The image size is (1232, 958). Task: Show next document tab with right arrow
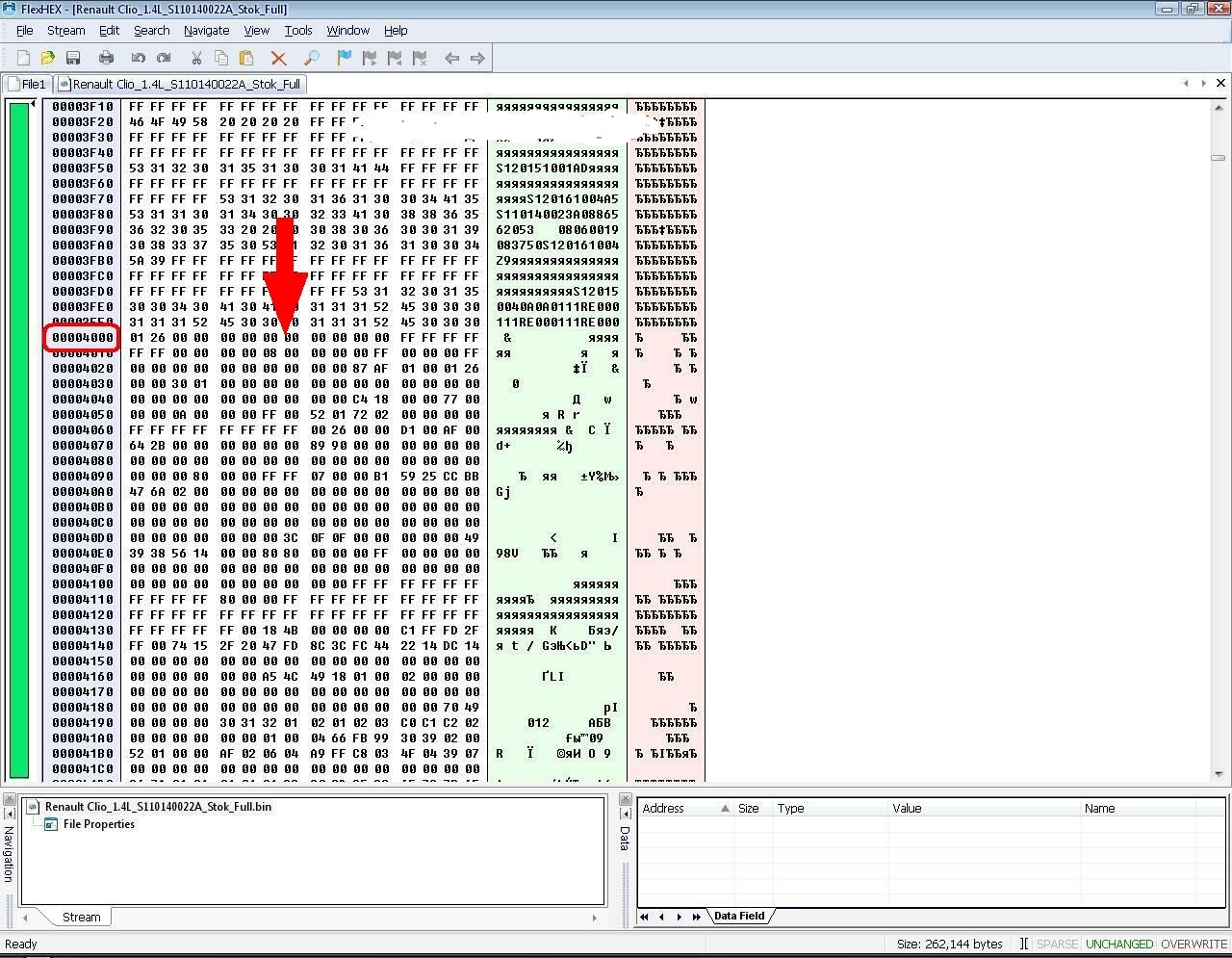tap(1203, 83)
